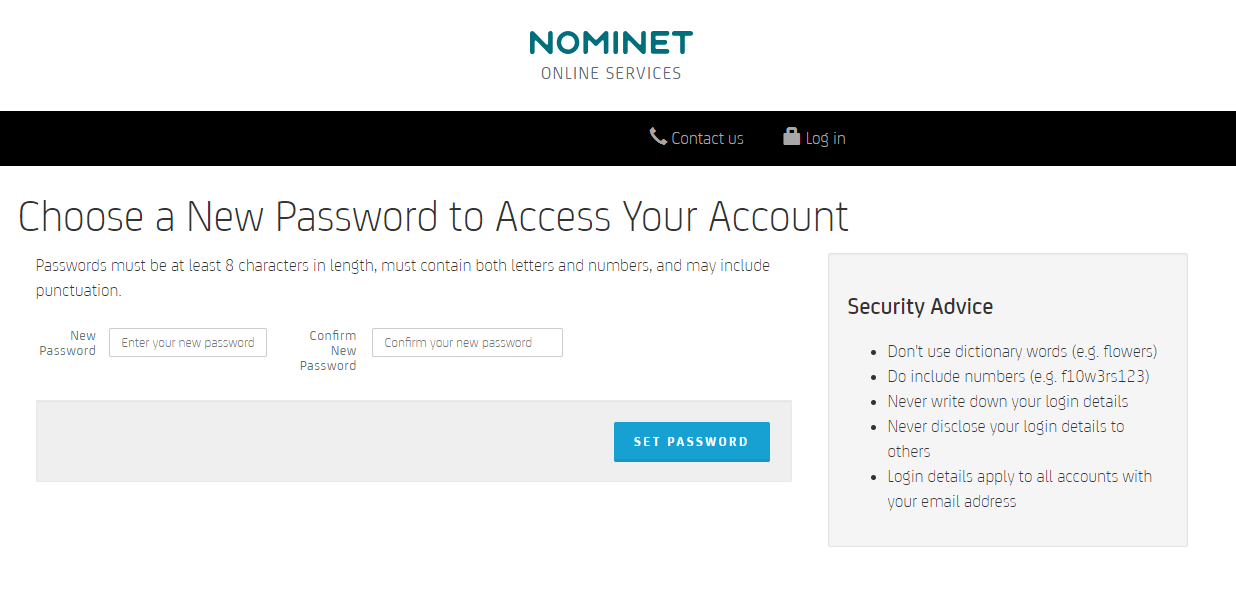Click the phone icon beside Contact us
The image size is (1236, 592).
point(658,137)
